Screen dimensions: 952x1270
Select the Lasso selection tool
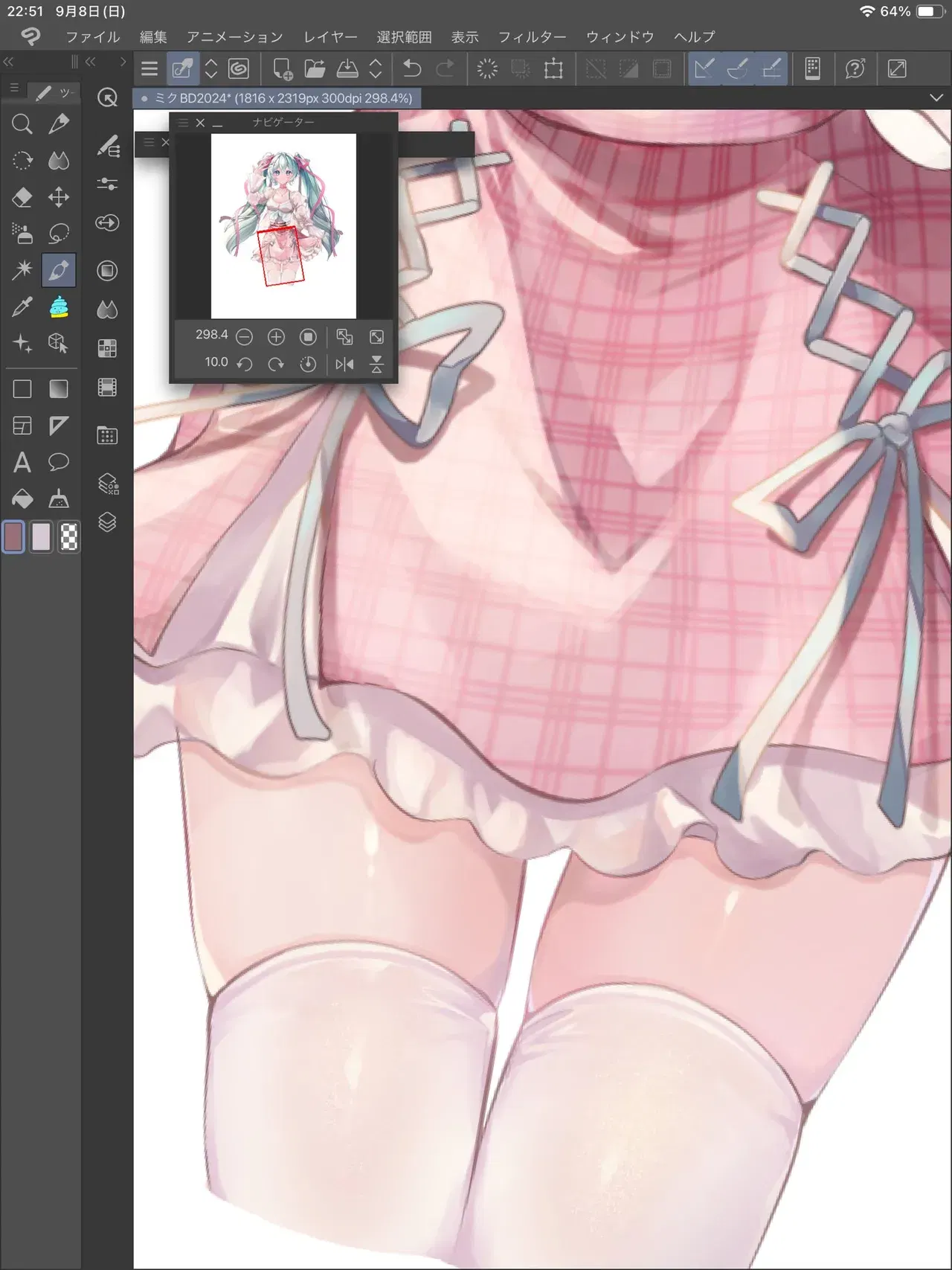[x=59, y=234]
